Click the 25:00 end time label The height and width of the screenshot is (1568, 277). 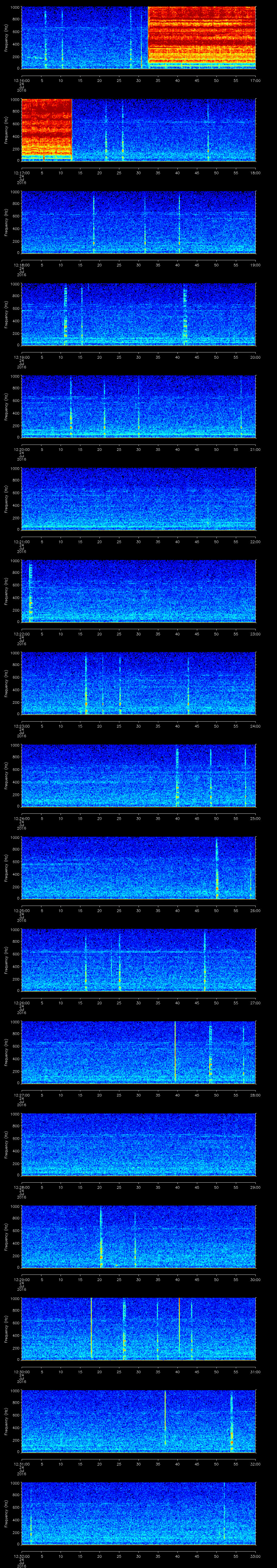pos(256,818)
